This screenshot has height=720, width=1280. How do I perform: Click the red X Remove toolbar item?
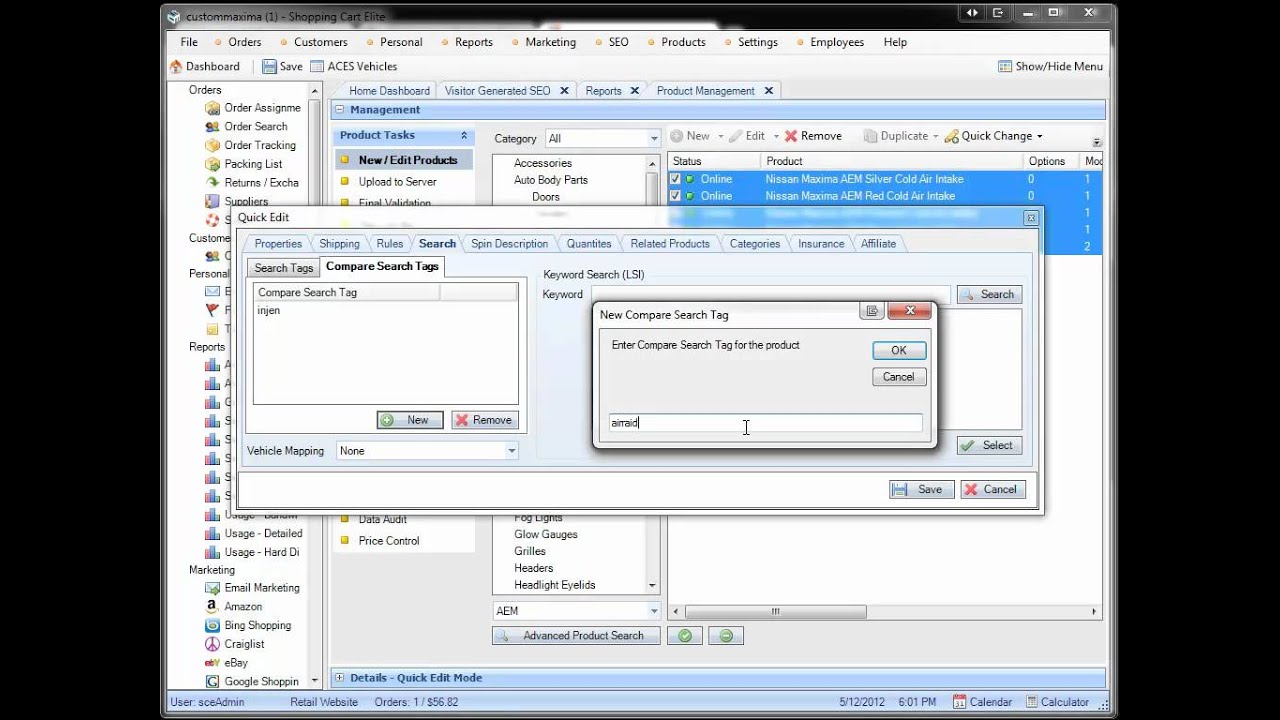(x=813, y=136)
